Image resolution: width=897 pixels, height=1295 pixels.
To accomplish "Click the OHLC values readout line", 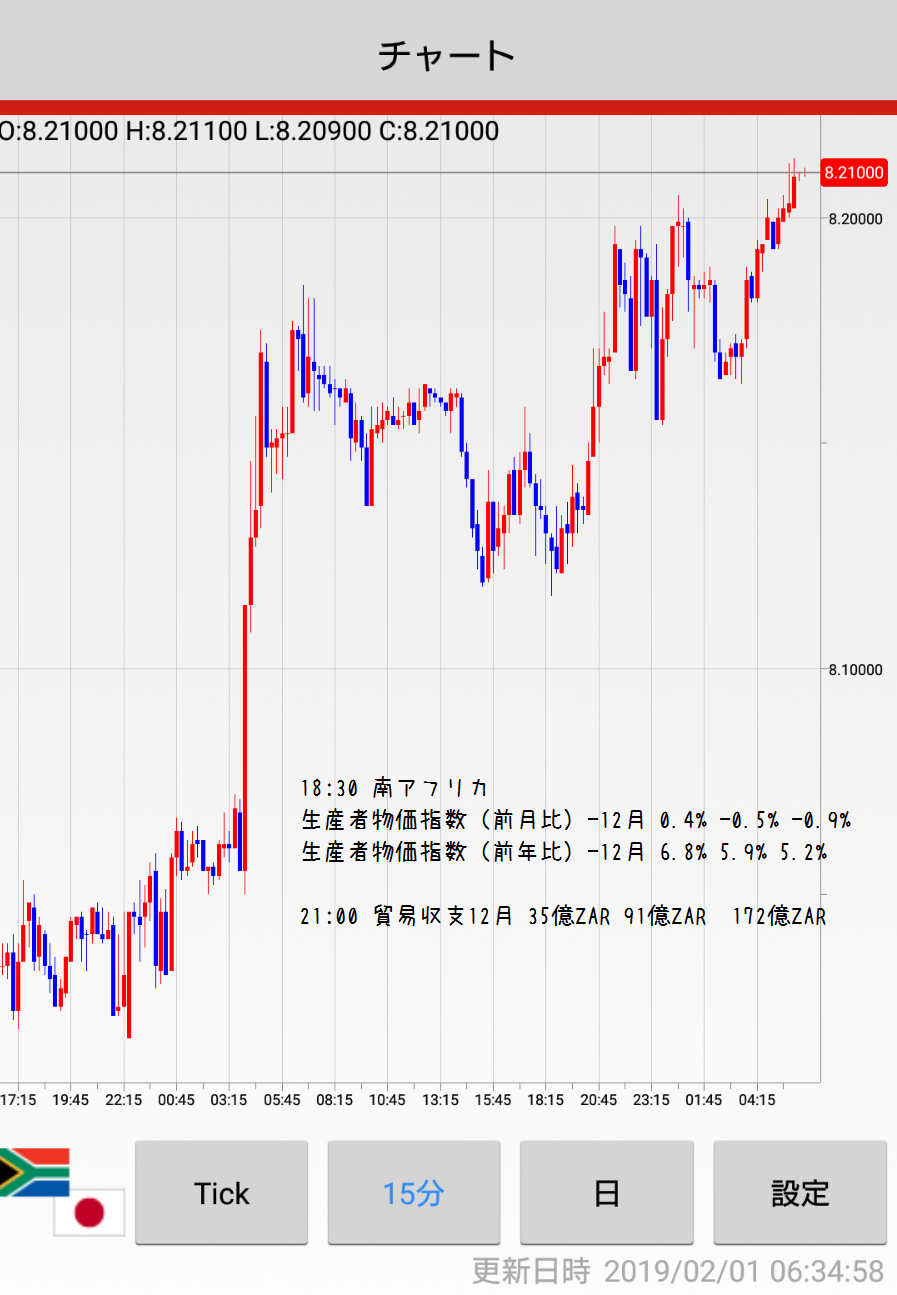I will click(x=248, y=131).
